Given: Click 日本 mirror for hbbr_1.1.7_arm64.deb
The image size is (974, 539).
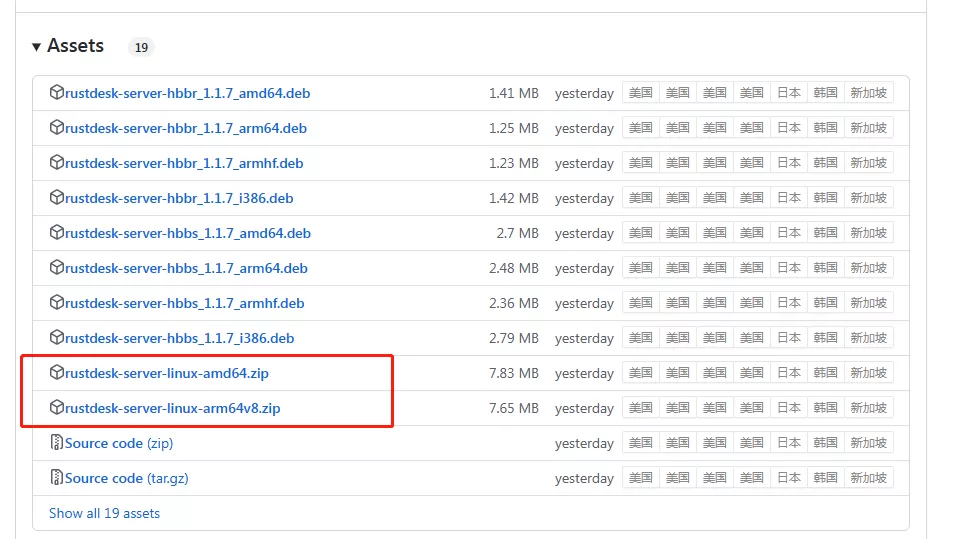Looking at the screenshot, I should pyautogui.click(x=789, y=127).
